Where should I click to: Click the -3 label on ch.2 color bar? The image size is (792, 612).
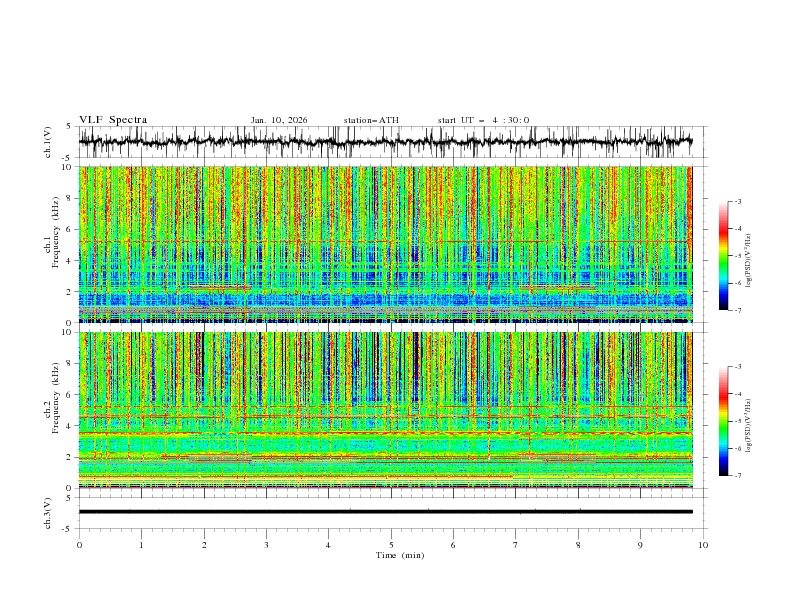738,367
